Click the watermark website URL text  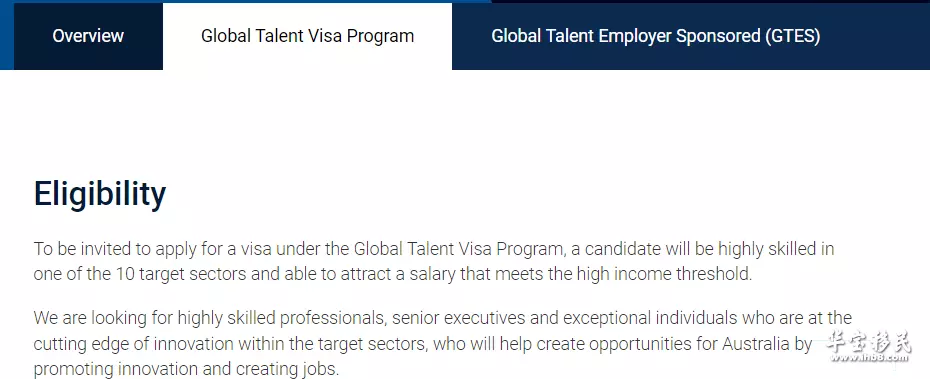869,358
